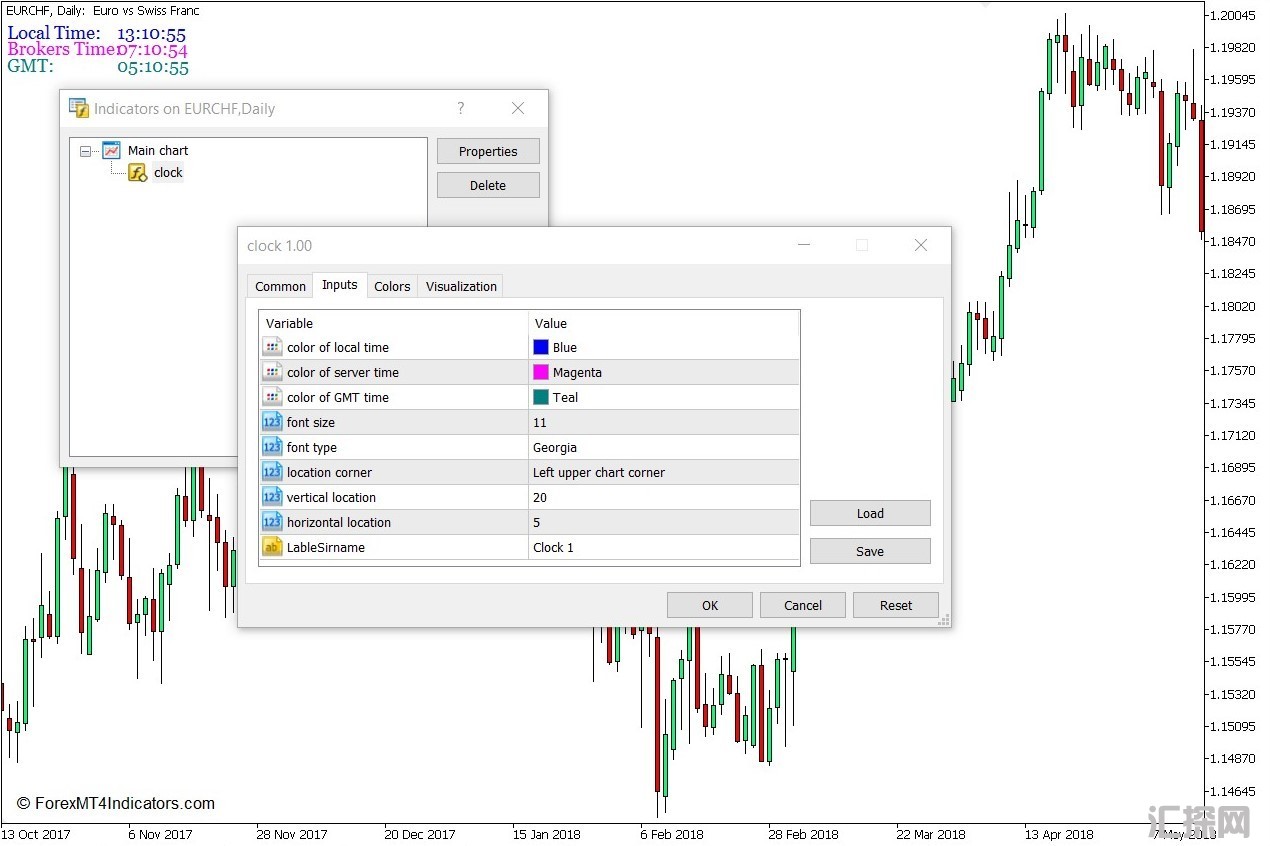Select the Left upper chart corner value
This screenshot has width=1270, height=846.
[598, 472]
